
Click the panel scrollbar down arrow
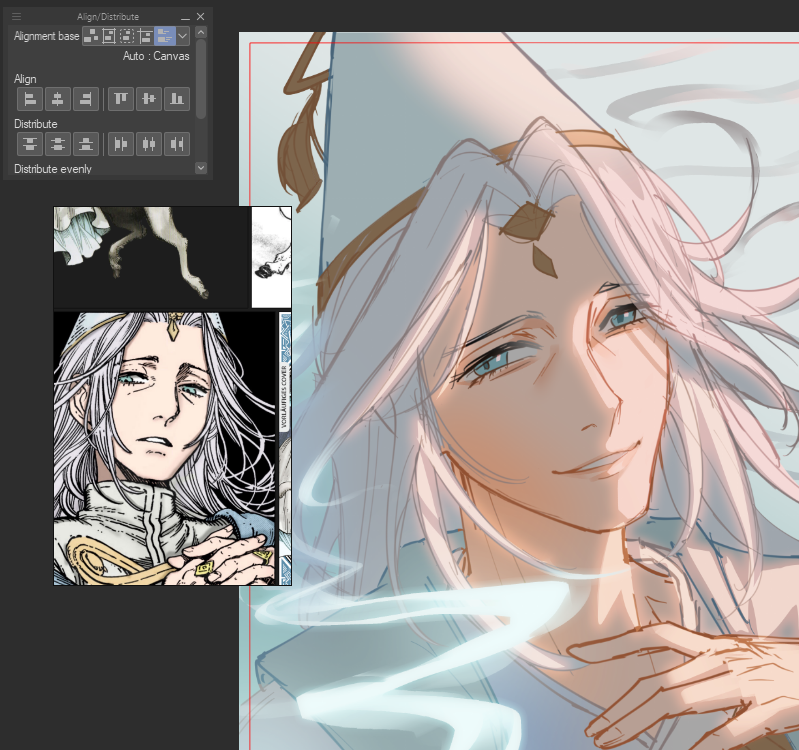point(201,168)
